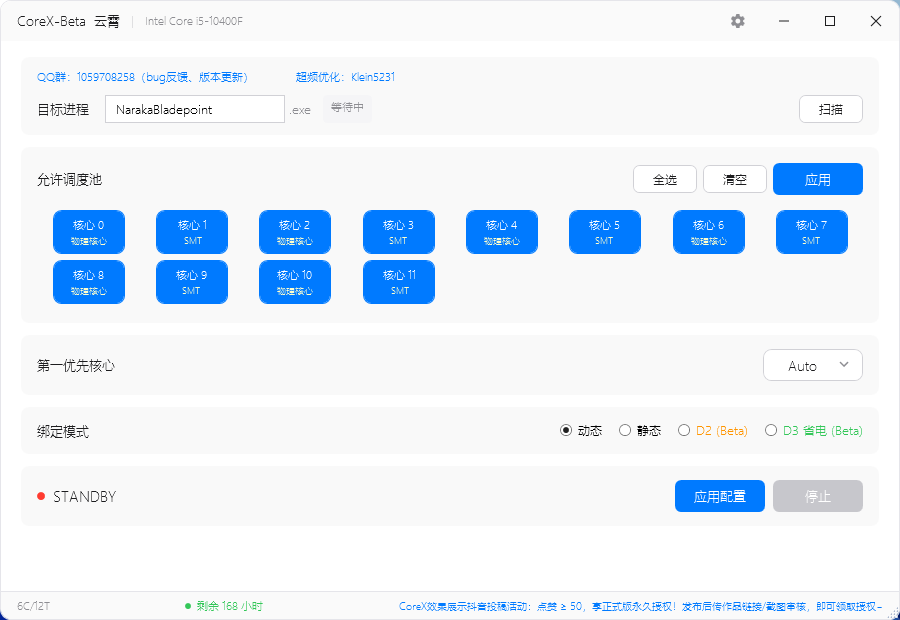
Task: Start process detection with 扫描
Action: (x=830, y=108)
